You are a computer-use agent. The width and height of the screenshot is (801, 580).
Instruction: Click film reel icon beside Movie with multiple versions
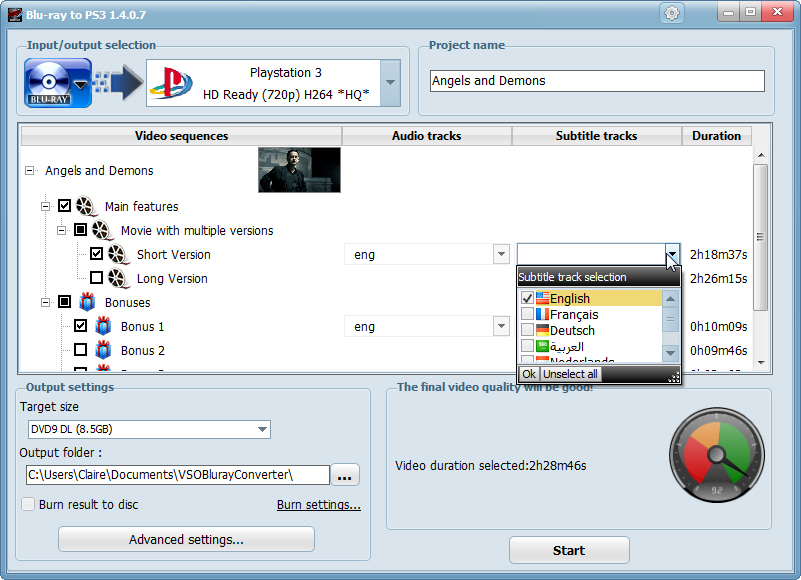tap(102, 230)
